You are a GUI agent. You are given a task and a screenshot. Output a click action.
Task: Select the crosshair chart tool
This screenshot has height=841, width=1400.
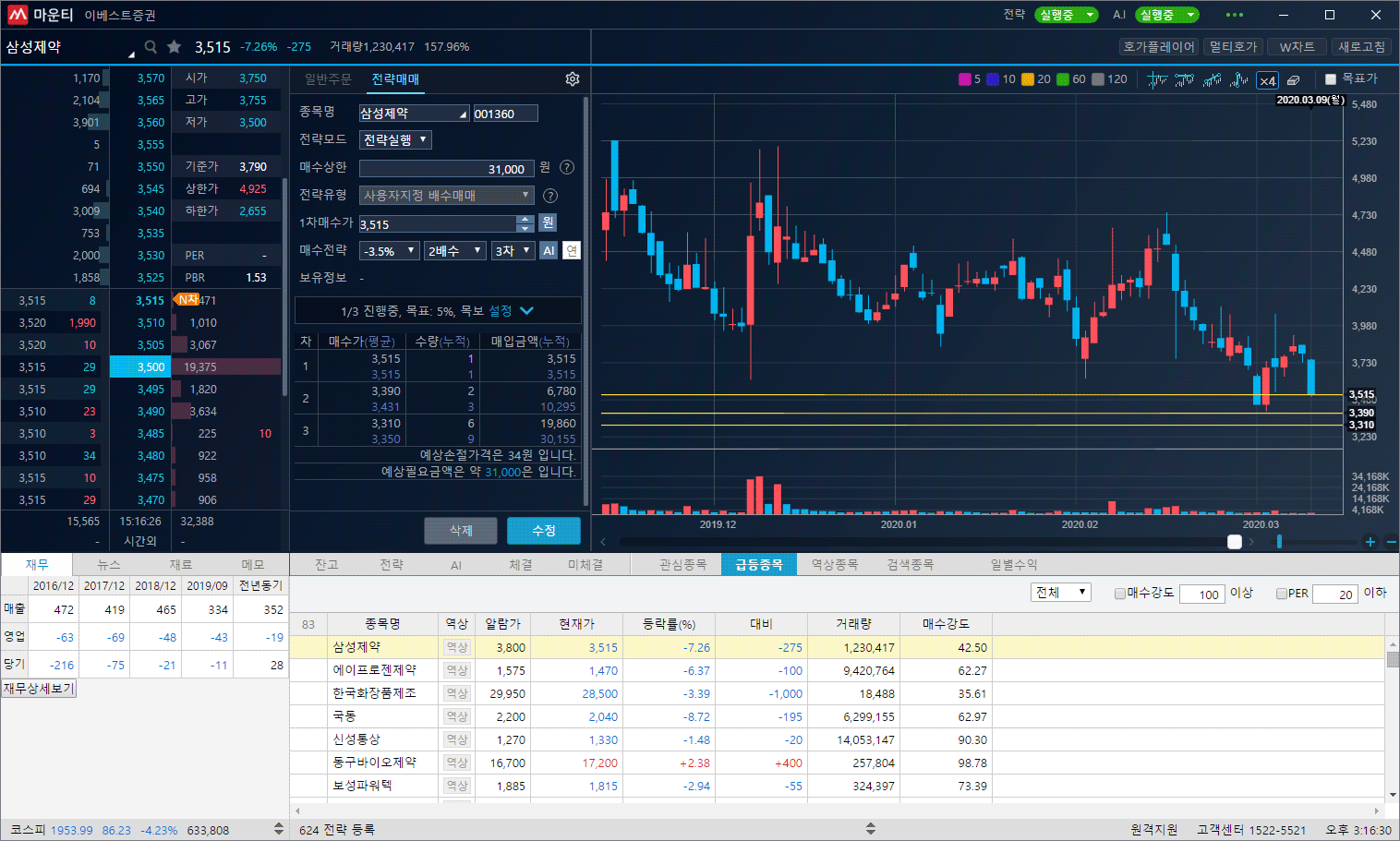[x=1157, y=80]
